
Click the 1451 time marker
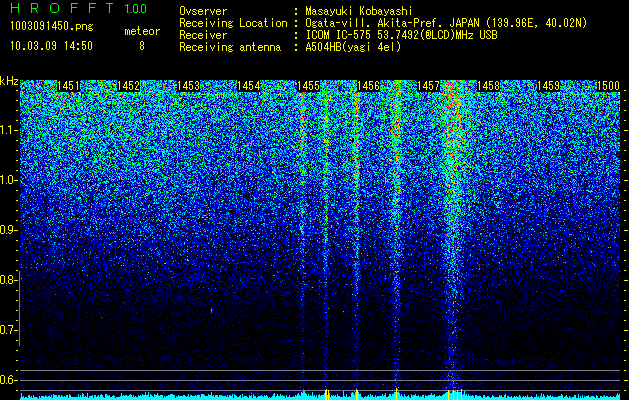68,86
